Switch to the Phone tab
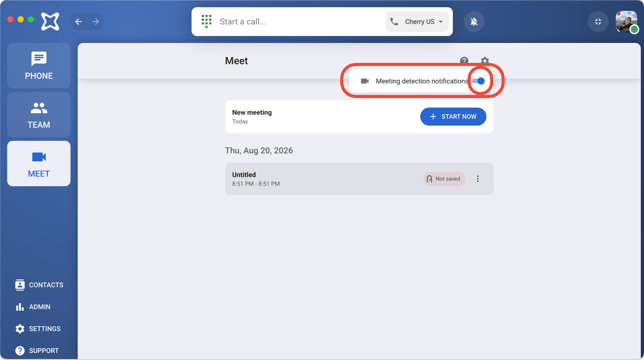 pos(39,66)
